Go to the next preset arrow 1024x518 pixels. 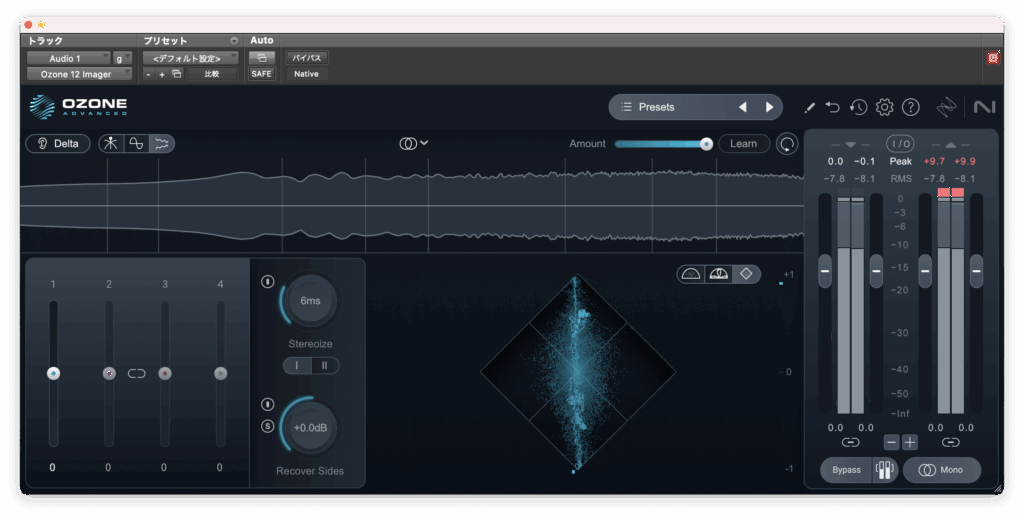click(x=769, y=107)
